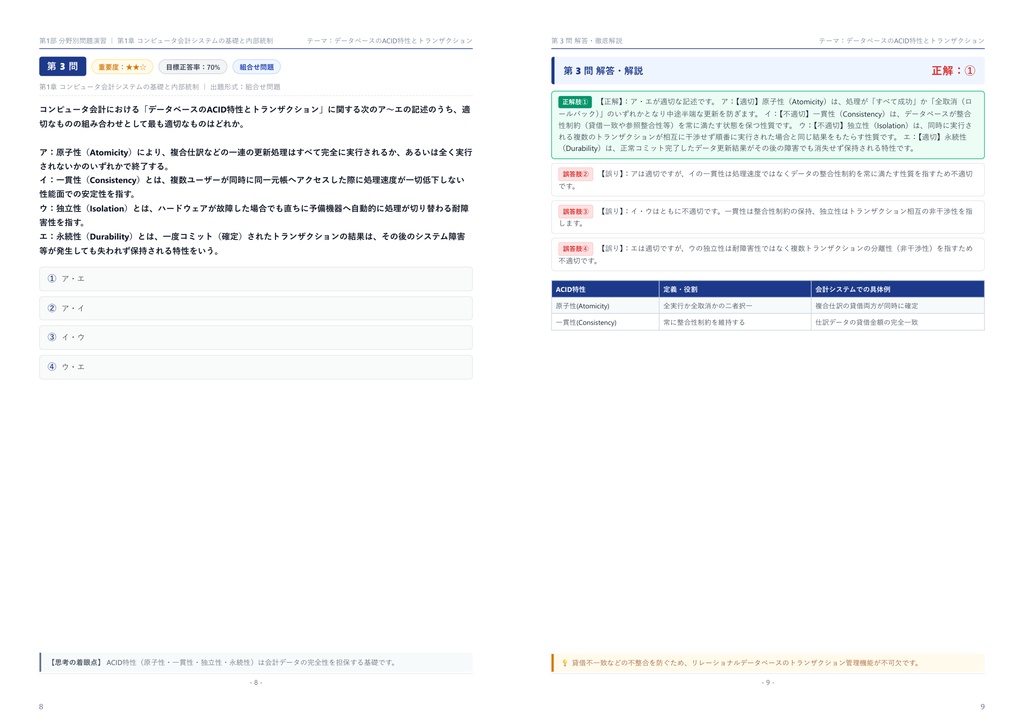Click the 第1部 分野別問題演習 header text

point(72,40)
